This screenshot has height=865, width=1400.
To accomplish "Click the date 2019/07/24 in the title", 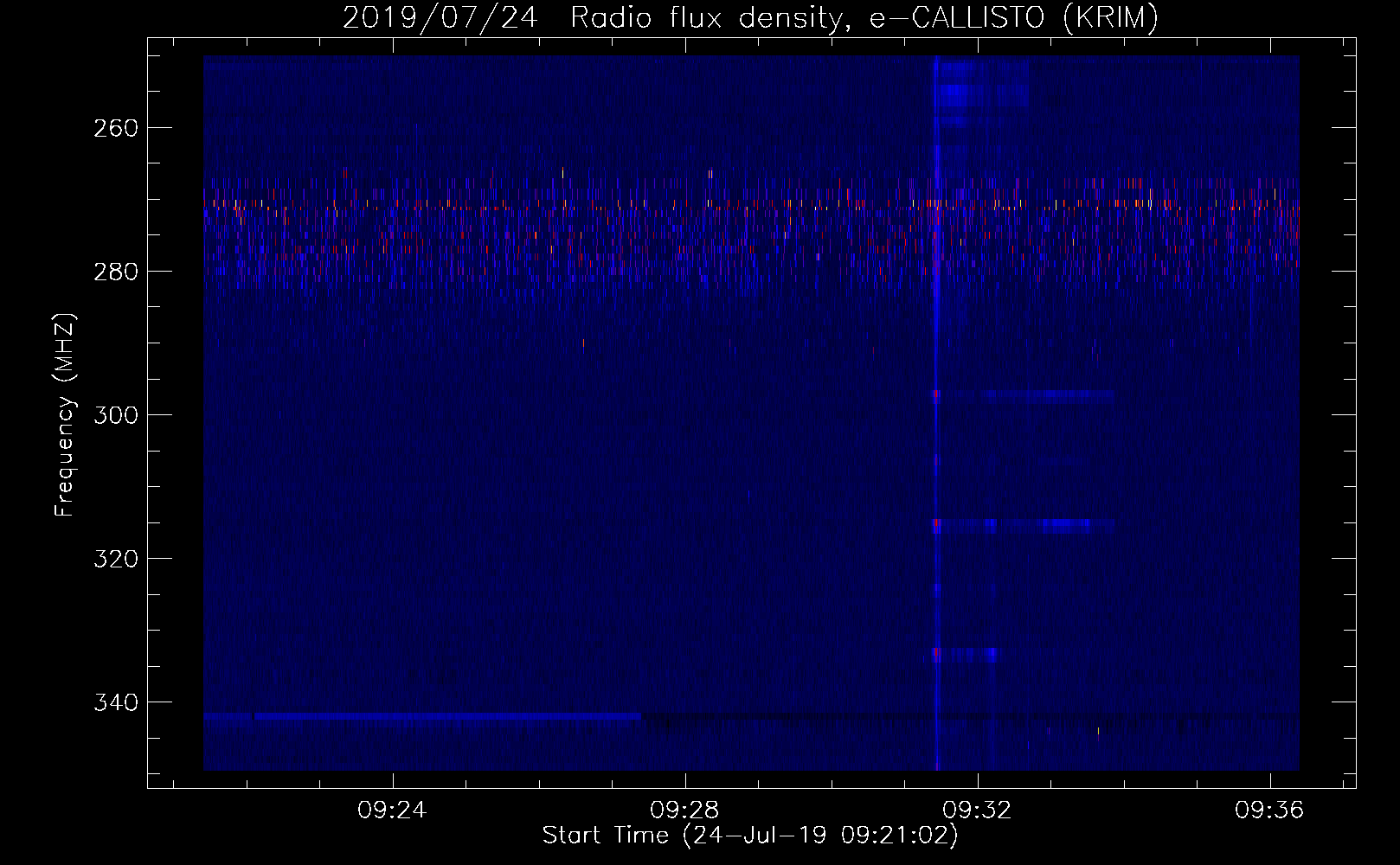I will click(440, 17).
